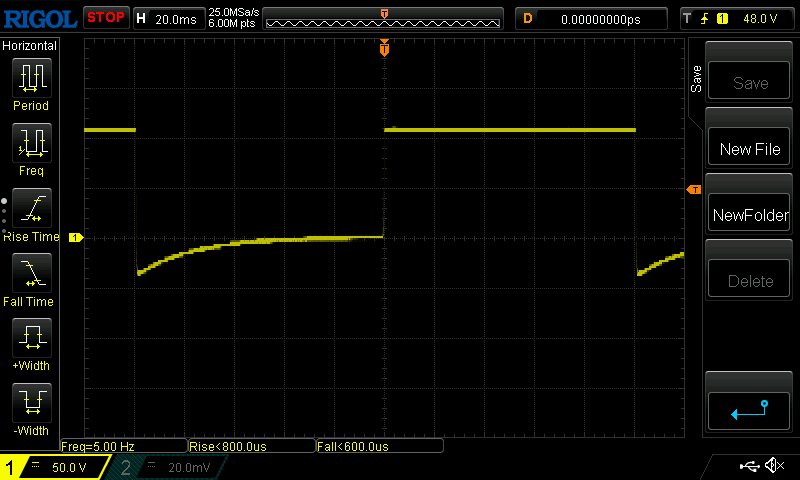Click the orange trigger position marker at top
Viewport: 800px width, 480px height.
tap(384, 47)
